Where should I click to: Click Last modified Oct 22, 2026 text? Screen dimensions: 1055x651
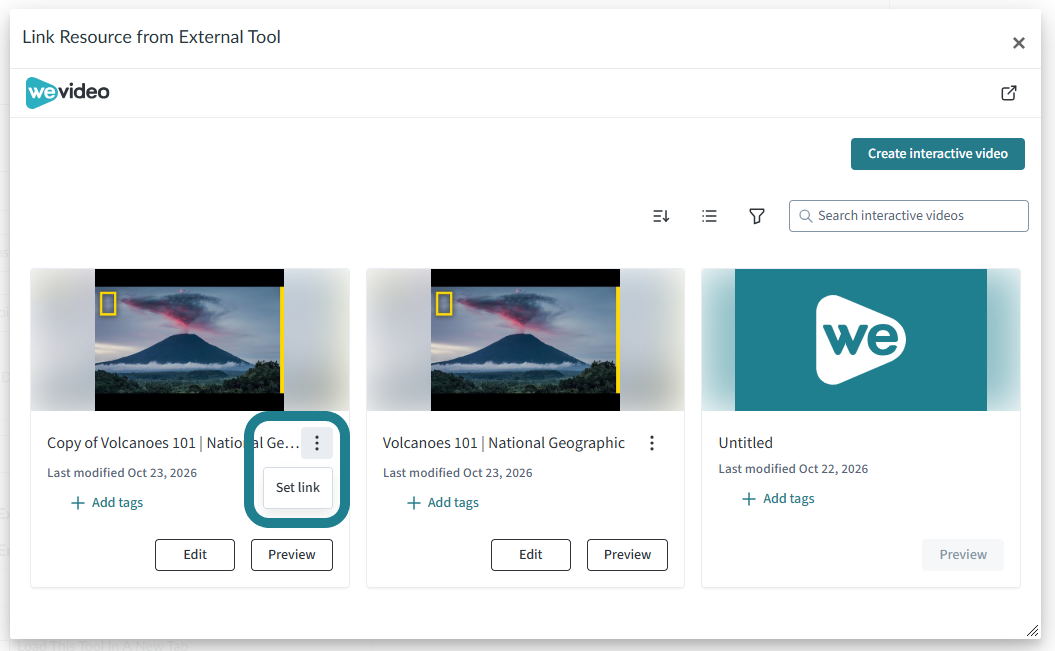793,469
